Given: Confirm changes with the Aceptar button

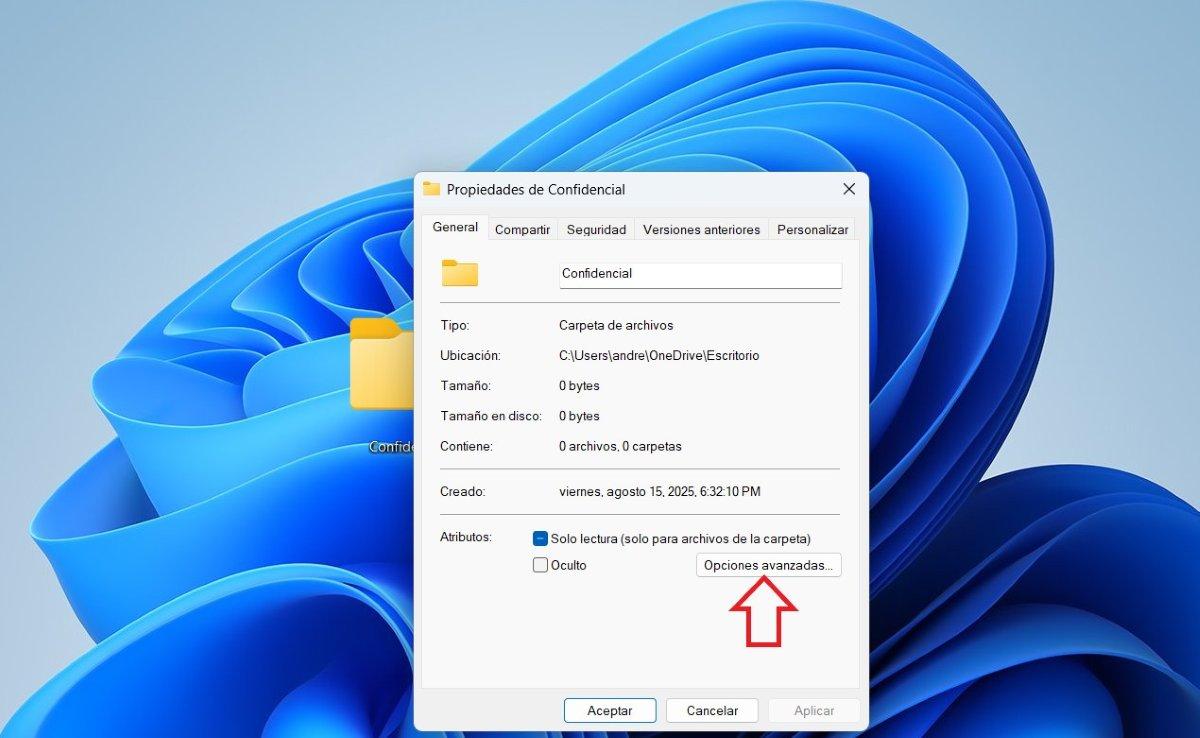Looking at the screenshot, I should (610, 710).
